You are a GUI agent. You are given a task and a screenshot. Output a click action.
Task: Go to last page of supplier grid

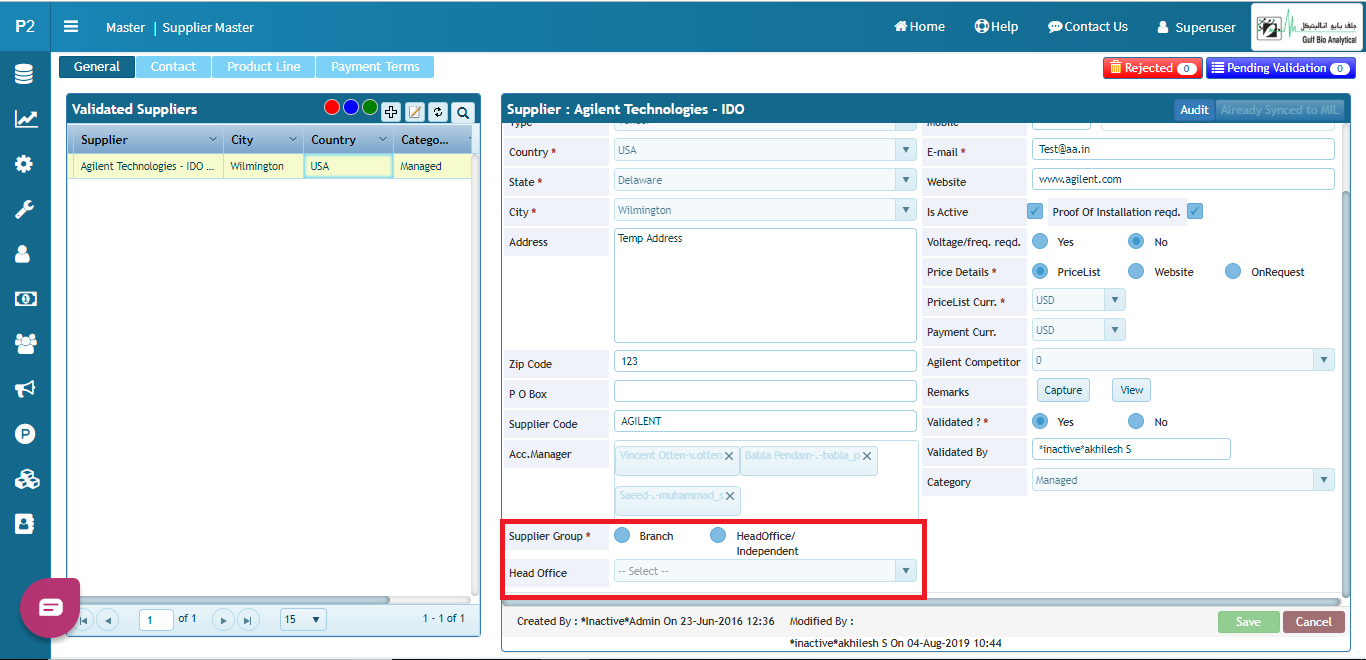point(249,620)
